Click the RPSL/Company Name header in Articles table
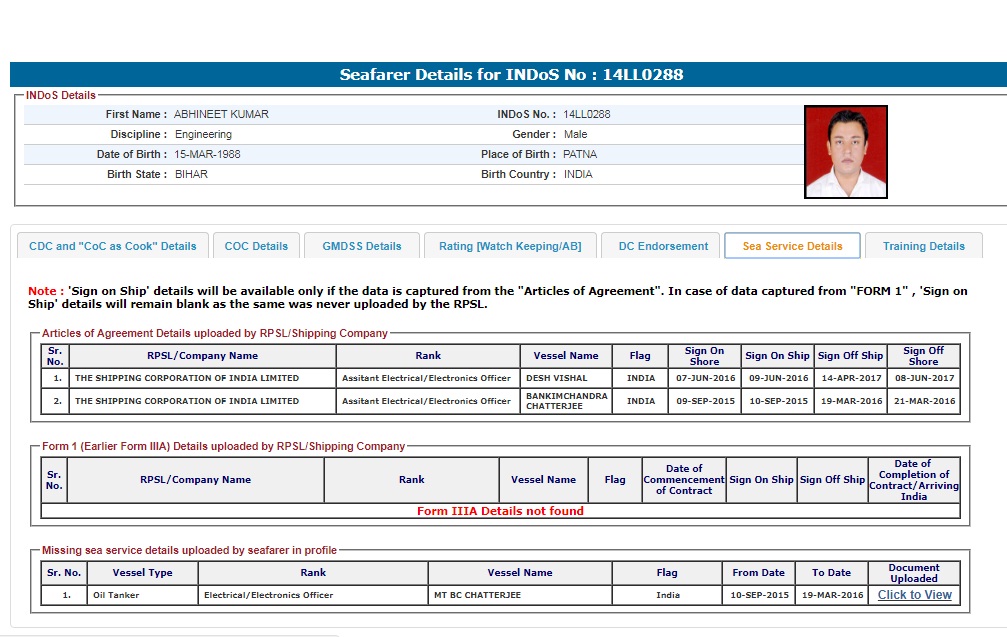The image size is (1007, 637). coord(202,356)
